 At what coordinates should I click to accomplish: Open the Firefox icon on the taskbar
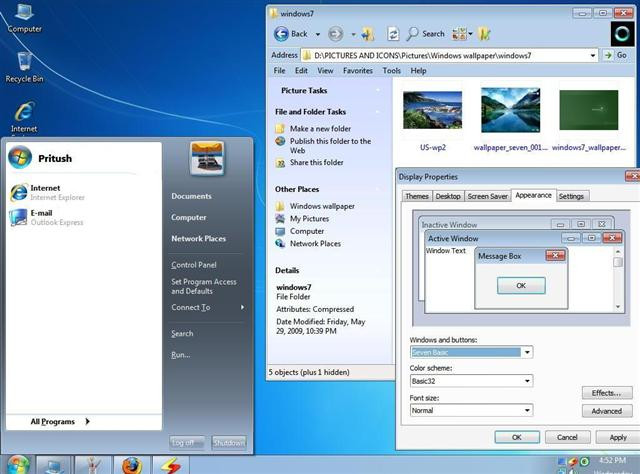point(131,465)
